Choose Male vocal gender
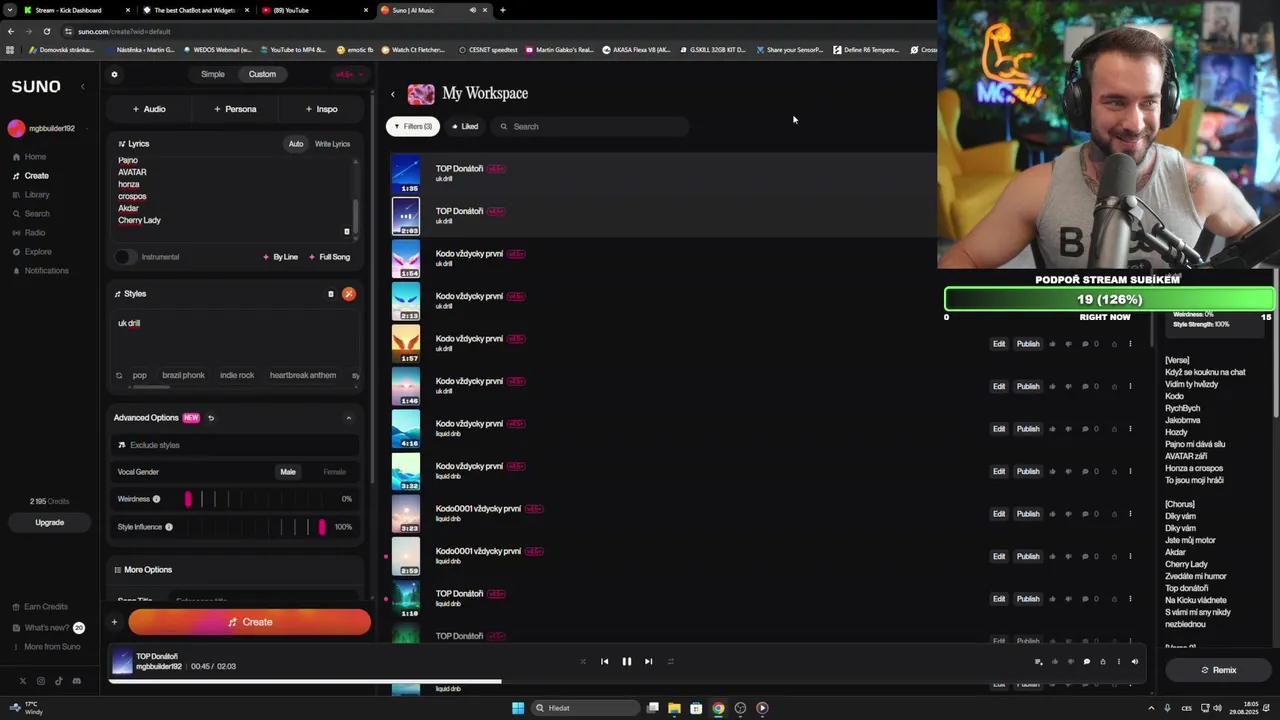The width and height of the screenshot is (1280, 720). pyautogui.click(x=288, y=472)
